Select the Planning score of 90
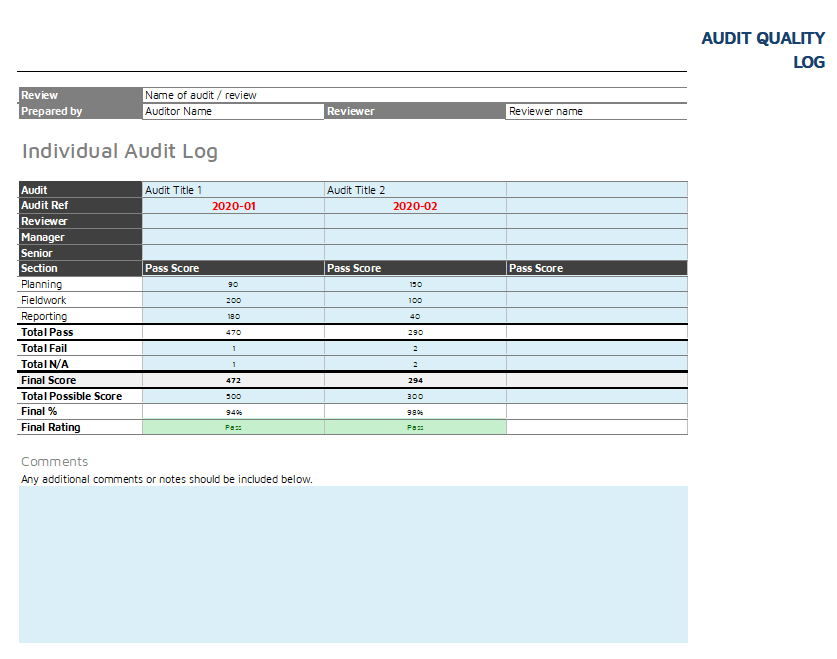This screenshot has width=837, height=659. 233,284
